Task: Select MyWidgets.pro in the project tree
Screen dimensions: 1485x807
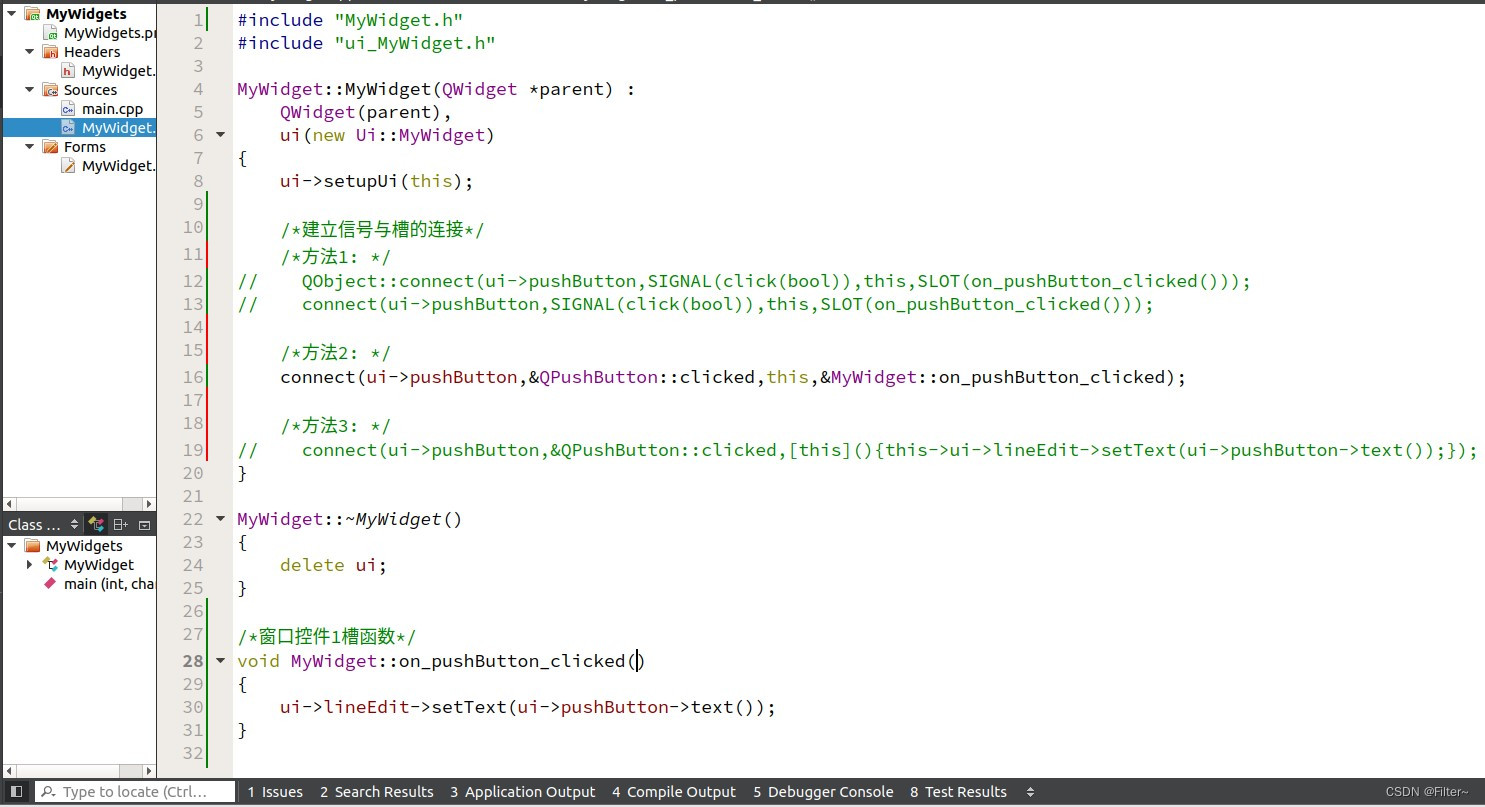Action: tap(110, 33)
